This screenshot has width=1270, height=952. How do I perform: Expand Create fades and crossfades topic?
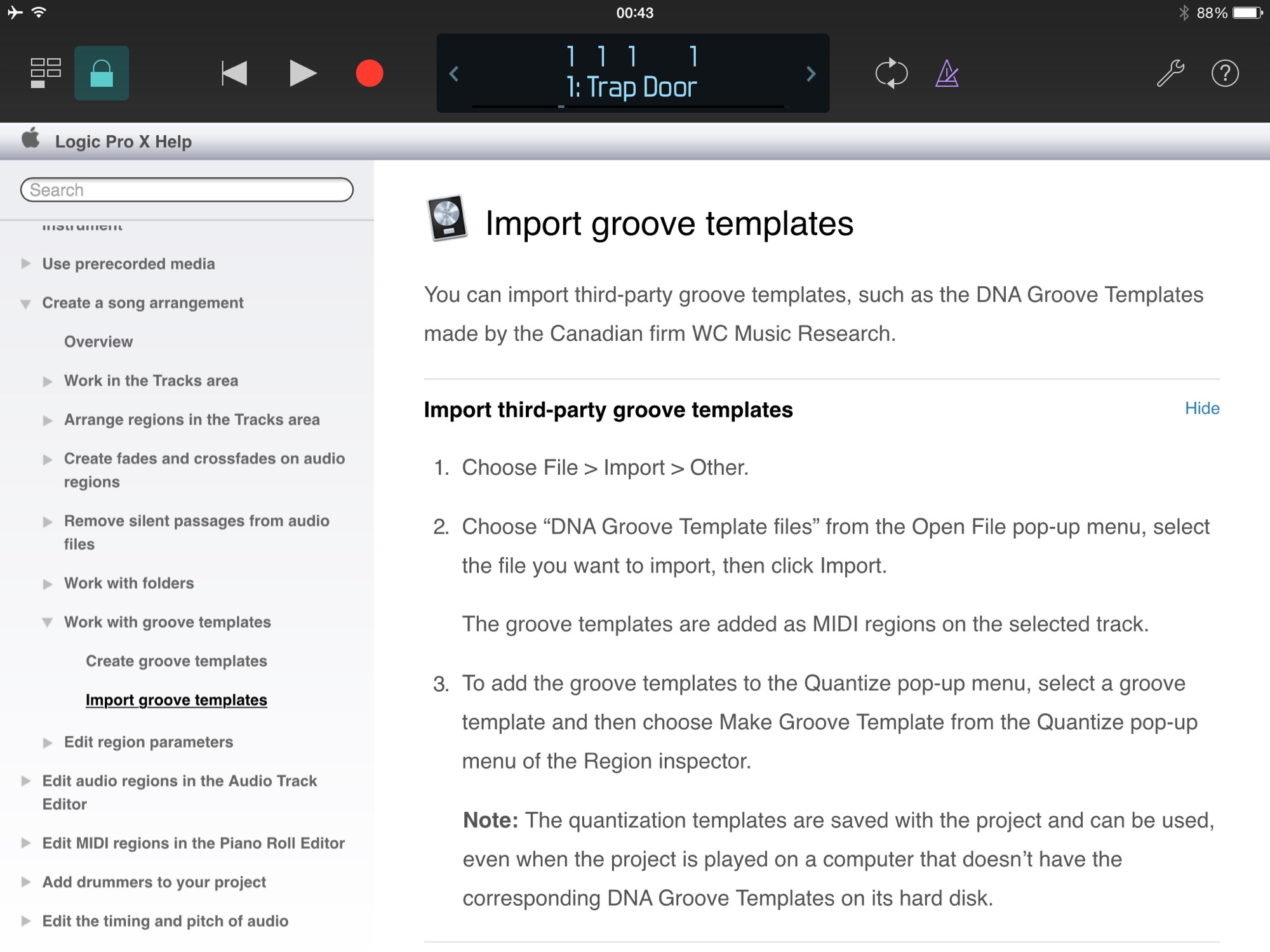tap(48, 459)
